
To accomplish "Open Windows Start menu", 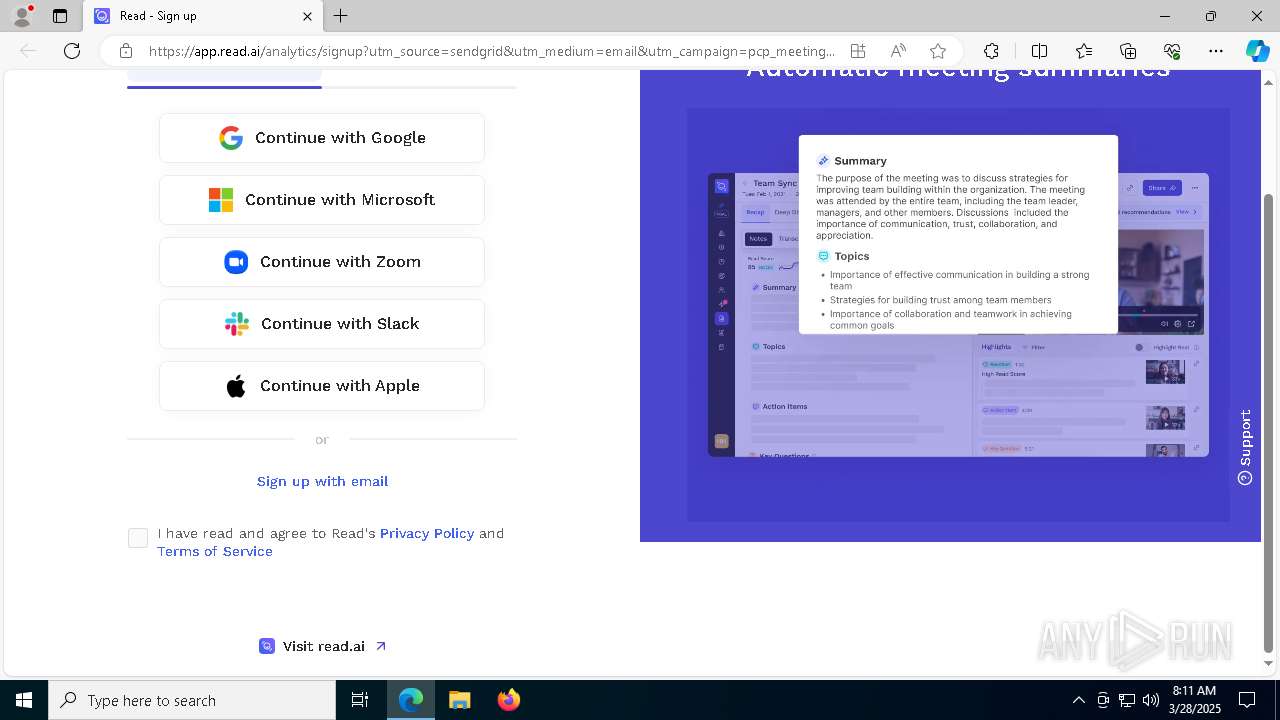I will (x=24, y=700).
